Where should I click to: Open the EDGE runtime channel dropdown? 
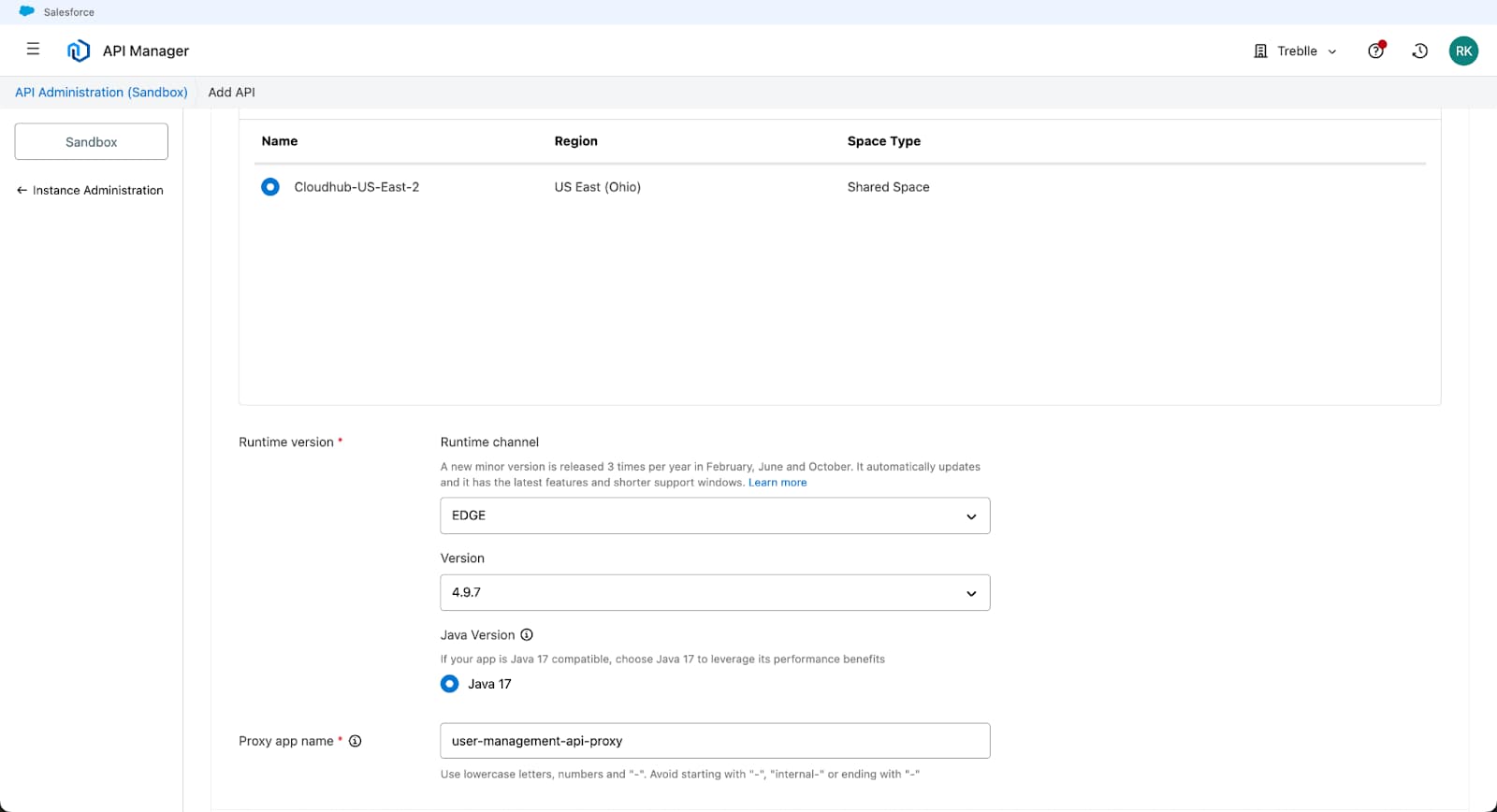click(715, 515)
